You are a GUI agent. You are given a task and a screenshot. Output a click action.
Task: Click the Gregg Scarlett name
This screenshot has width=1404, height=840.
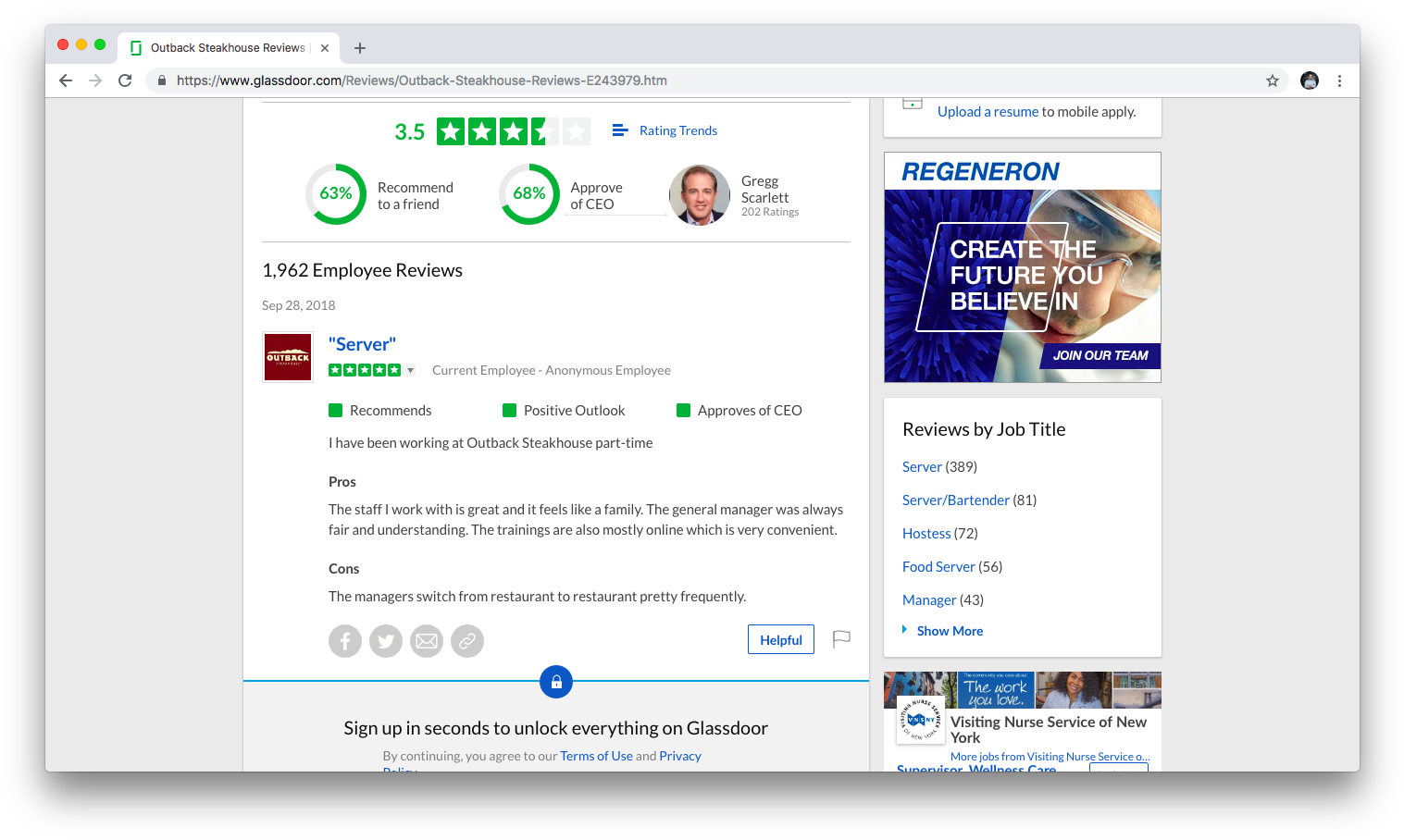pyautogui.click(x=764, y=189)
